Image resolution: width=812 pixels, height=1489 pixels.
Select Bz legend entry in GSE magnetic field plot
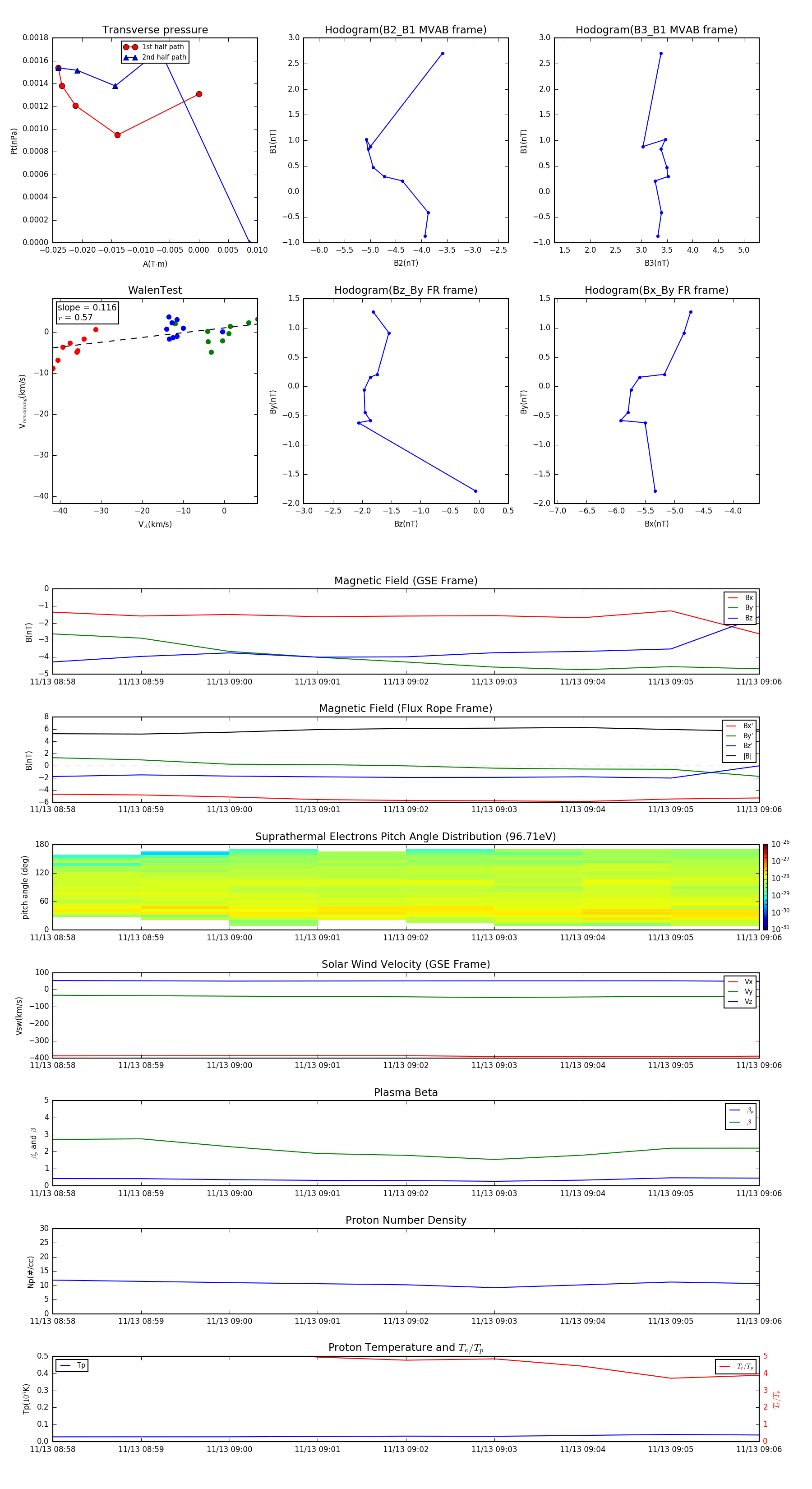point(740,618)
